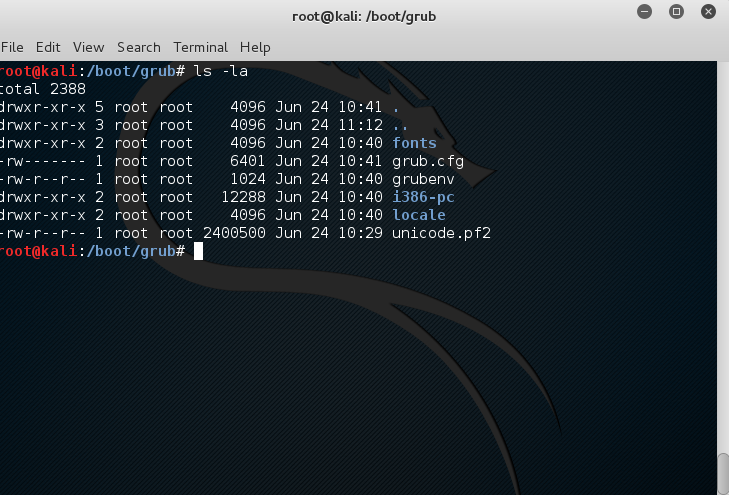Maximize the terminal window

(x=676, y=13)
